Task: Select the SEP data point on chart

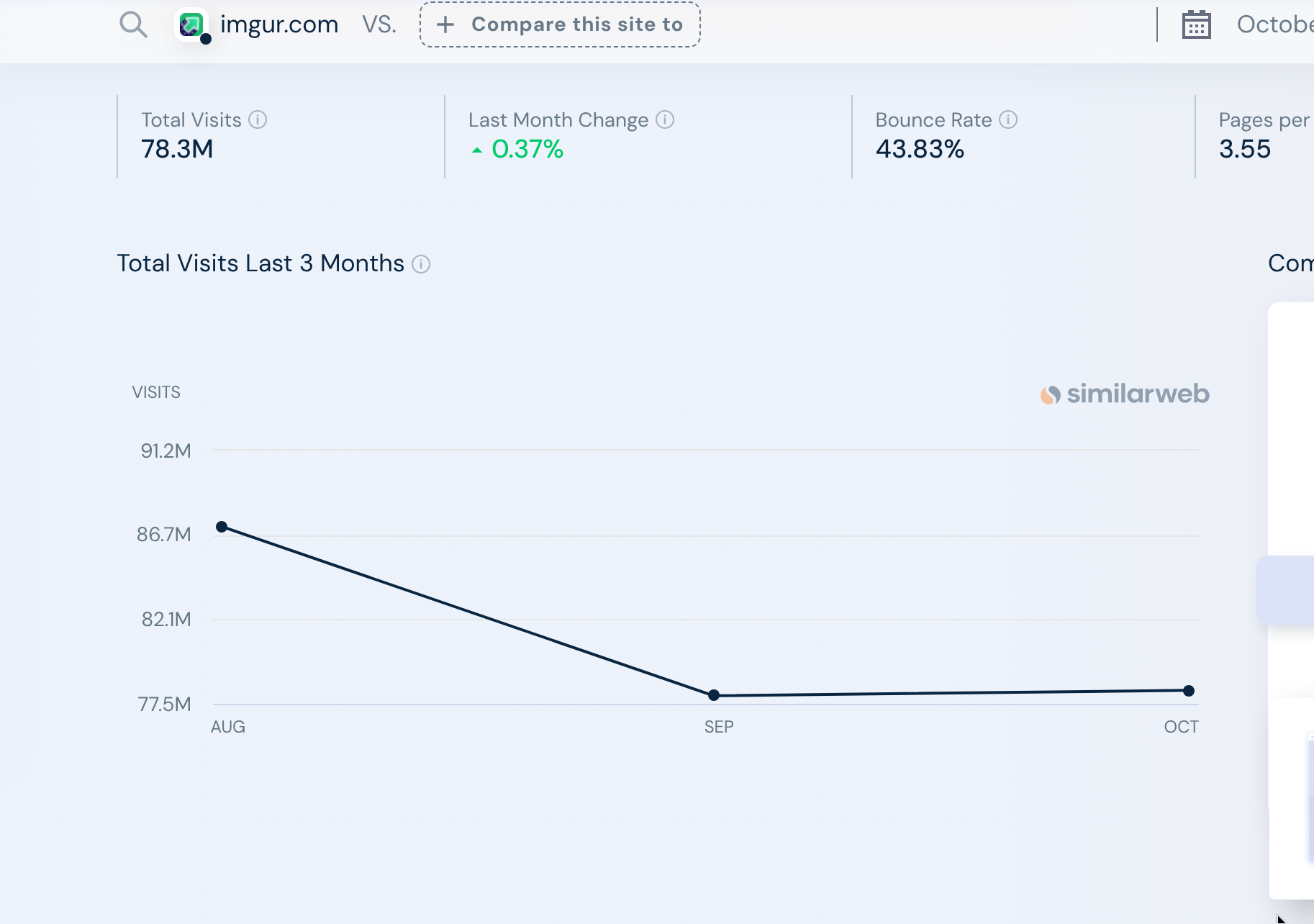Action: (x=714, y=695)
